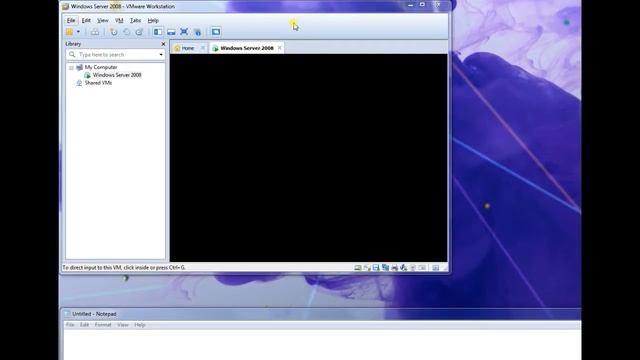This screenshot has width=640, height=360.
Task: Click the sound card device status icon
Action: (404, 268)
